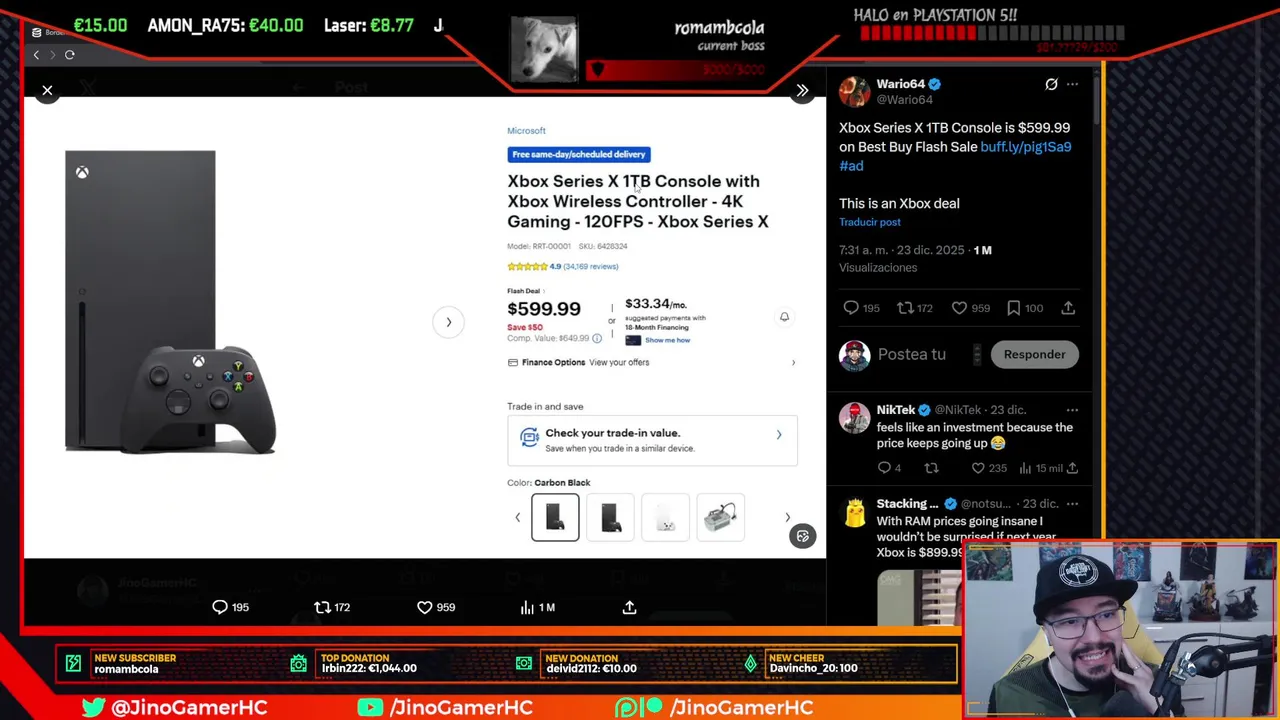Viewport: 1280px width, 720px height.
Task: Like Wario64's post with 959 likes
Action: tap(959, 308)
